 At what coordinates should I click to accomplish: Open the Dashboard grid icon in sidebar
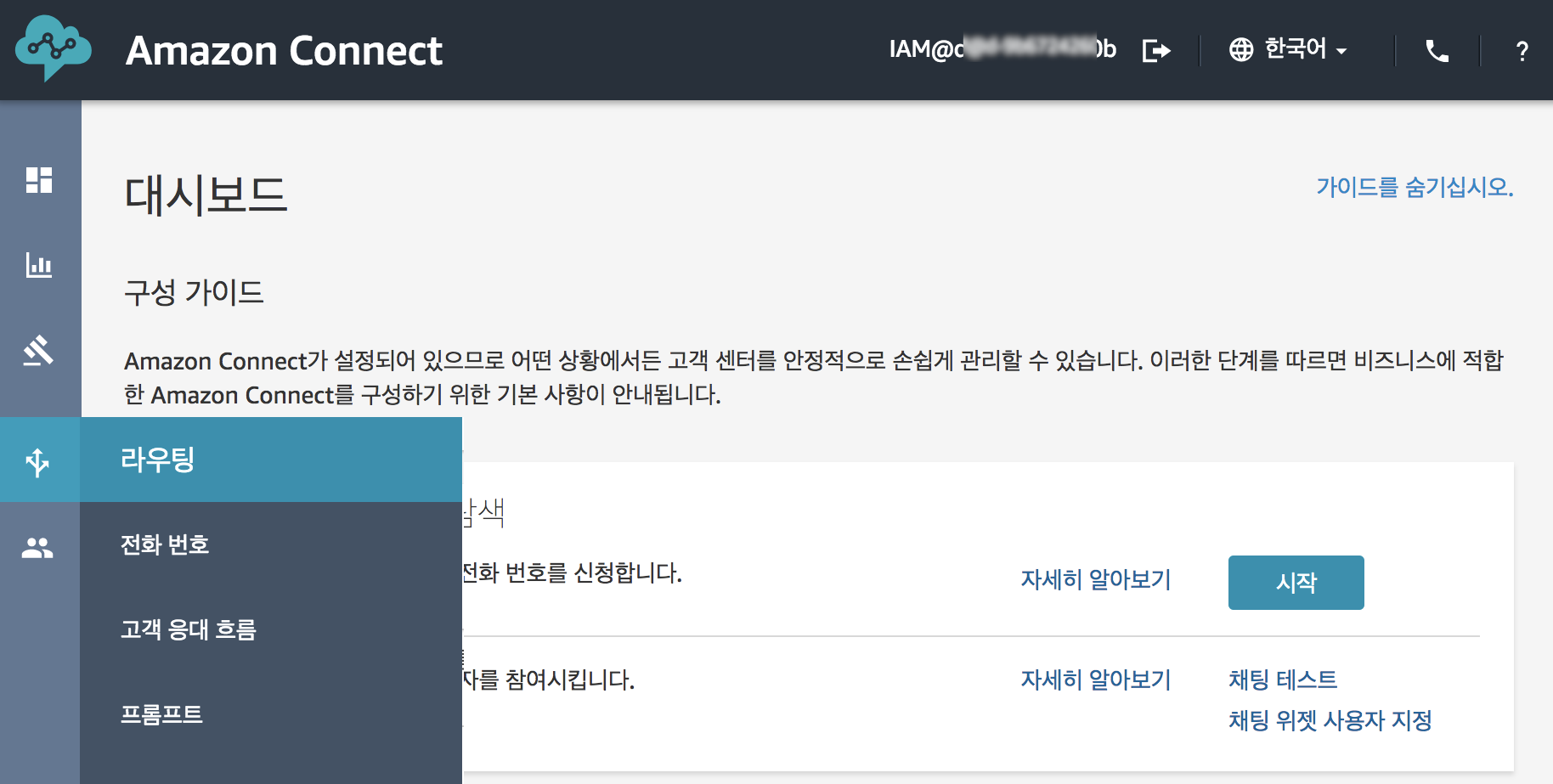tap(39, 180)
